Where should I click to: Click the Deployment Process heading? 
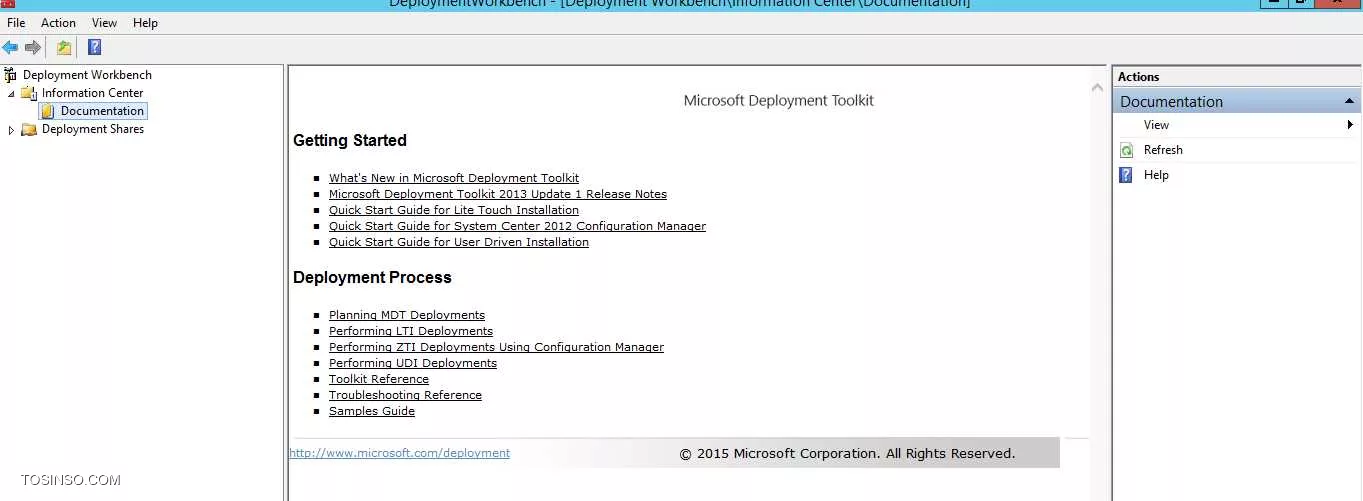point(372,277)
